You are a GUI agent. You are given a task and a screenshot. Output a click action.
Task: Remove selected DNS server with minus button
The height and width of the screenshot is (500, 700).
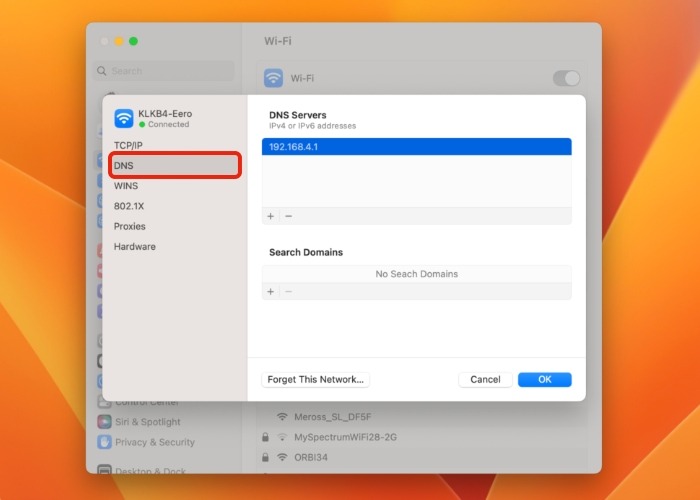[288, 216]
